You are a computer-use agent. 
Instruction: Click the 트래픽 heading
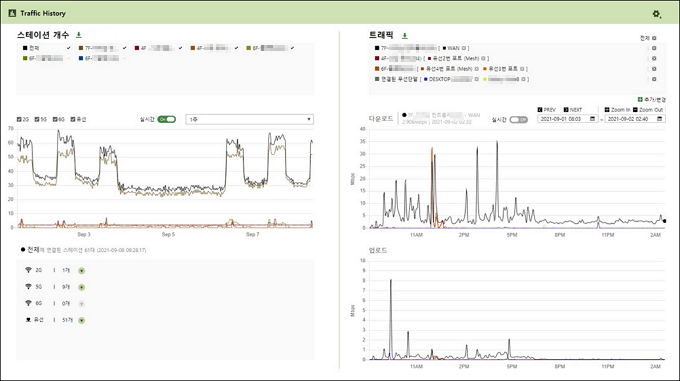(x=381, y=36)
